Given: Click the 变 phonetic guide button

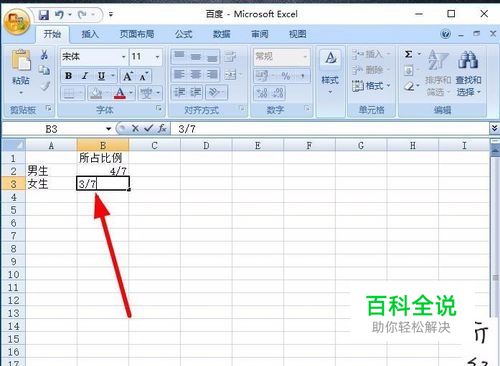Looking at the screenshot, I should 147,93.
